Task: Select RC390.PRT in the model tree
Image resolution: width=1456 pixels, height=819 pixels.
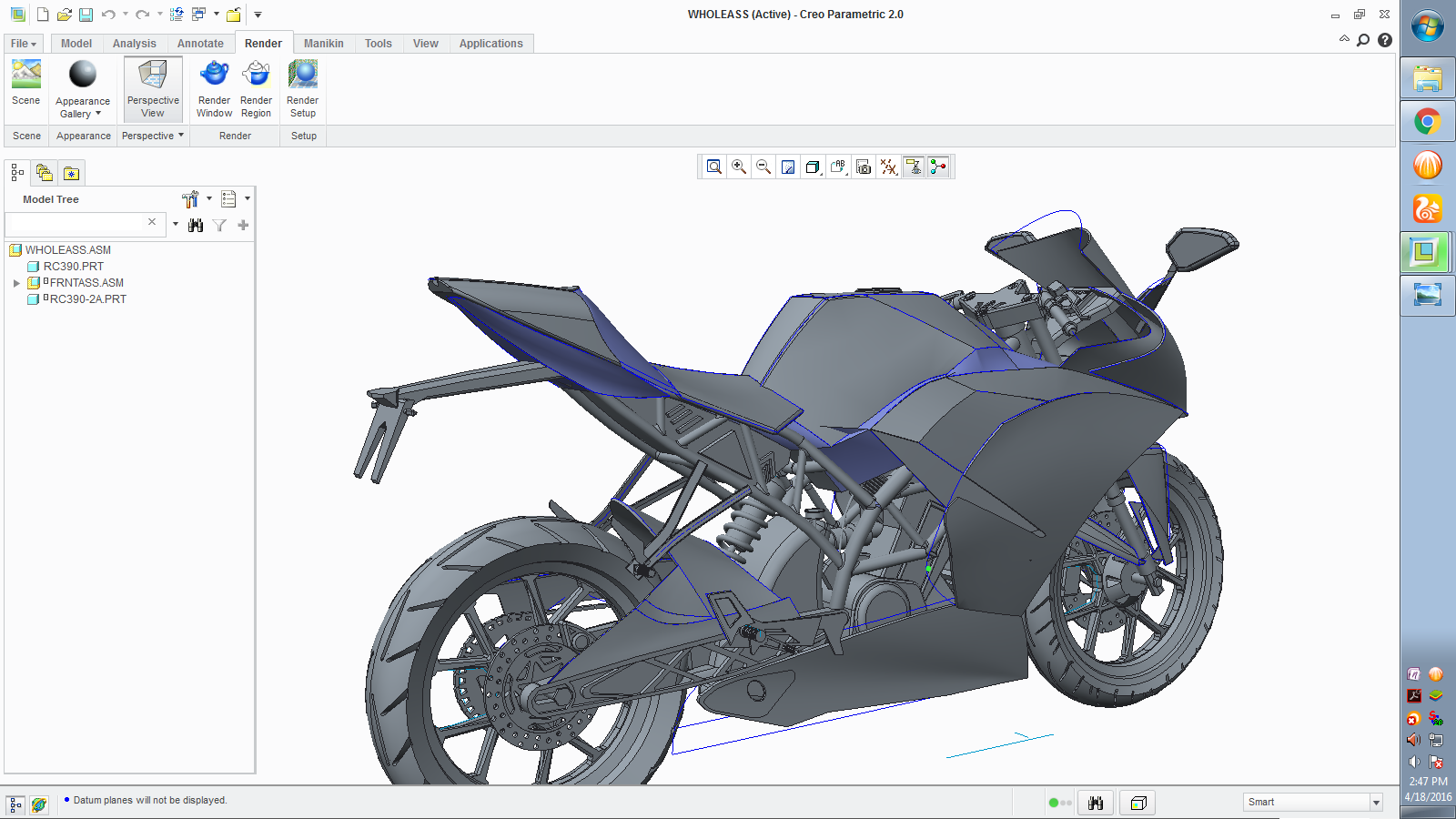Action: pyautogui.click(x=74, y=267)
